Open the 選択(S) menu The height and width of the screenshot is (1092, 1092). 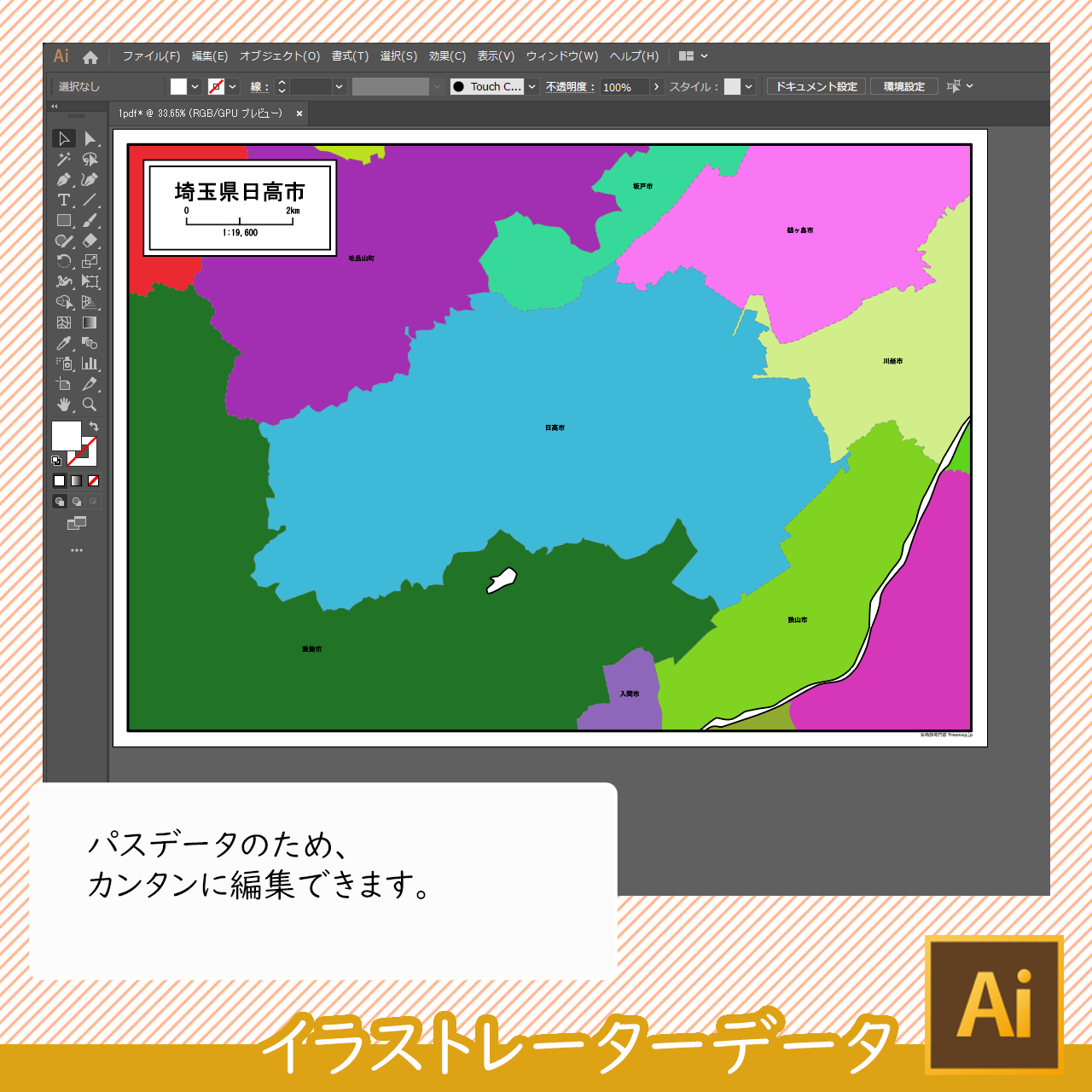(x=398, y=56)
